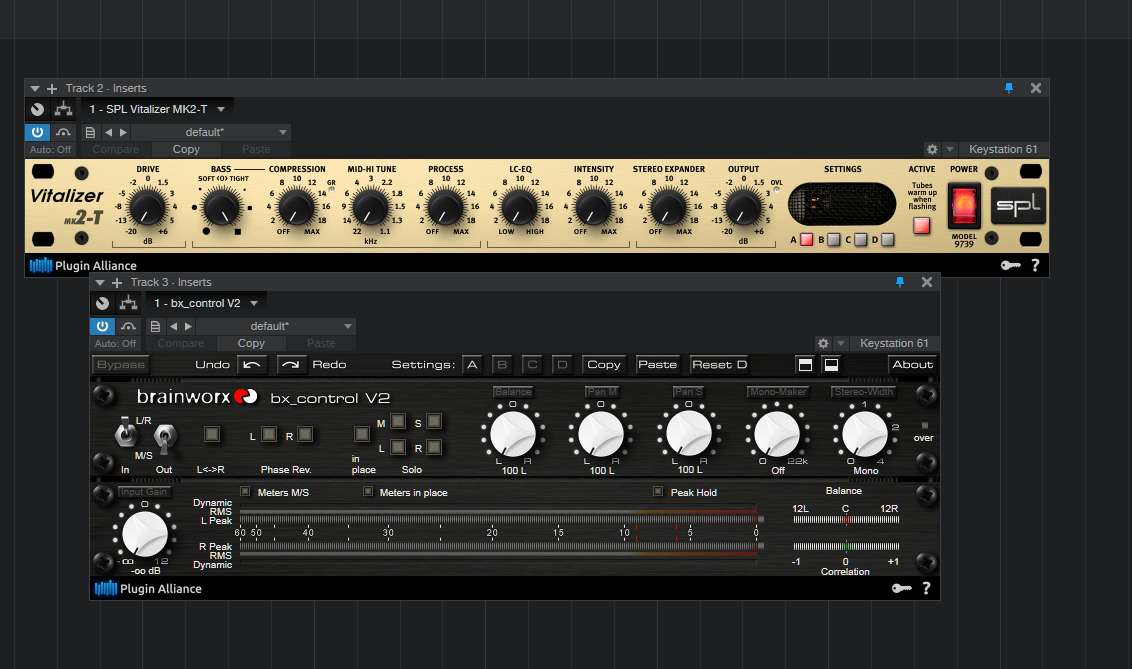Open routing editor icon in Track 2 window

64,109
